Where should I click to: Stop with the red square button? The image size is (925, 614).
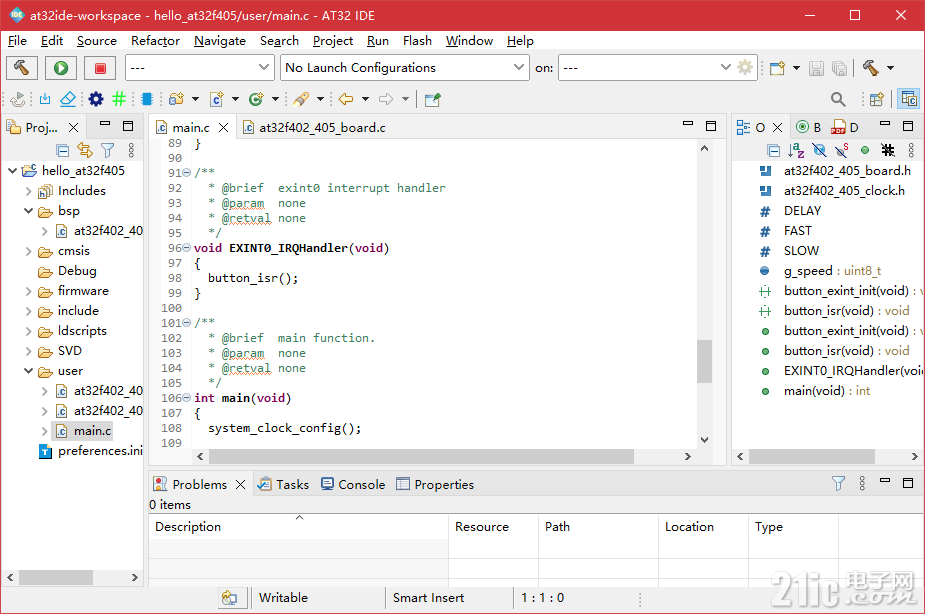100,68
